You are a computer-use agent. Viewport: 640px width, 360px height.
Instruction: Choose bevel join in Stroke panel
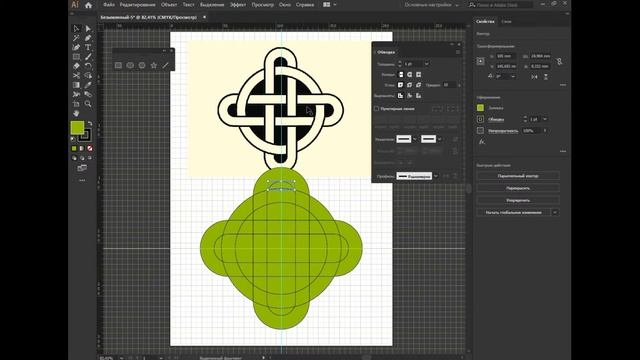pos(418,85)
